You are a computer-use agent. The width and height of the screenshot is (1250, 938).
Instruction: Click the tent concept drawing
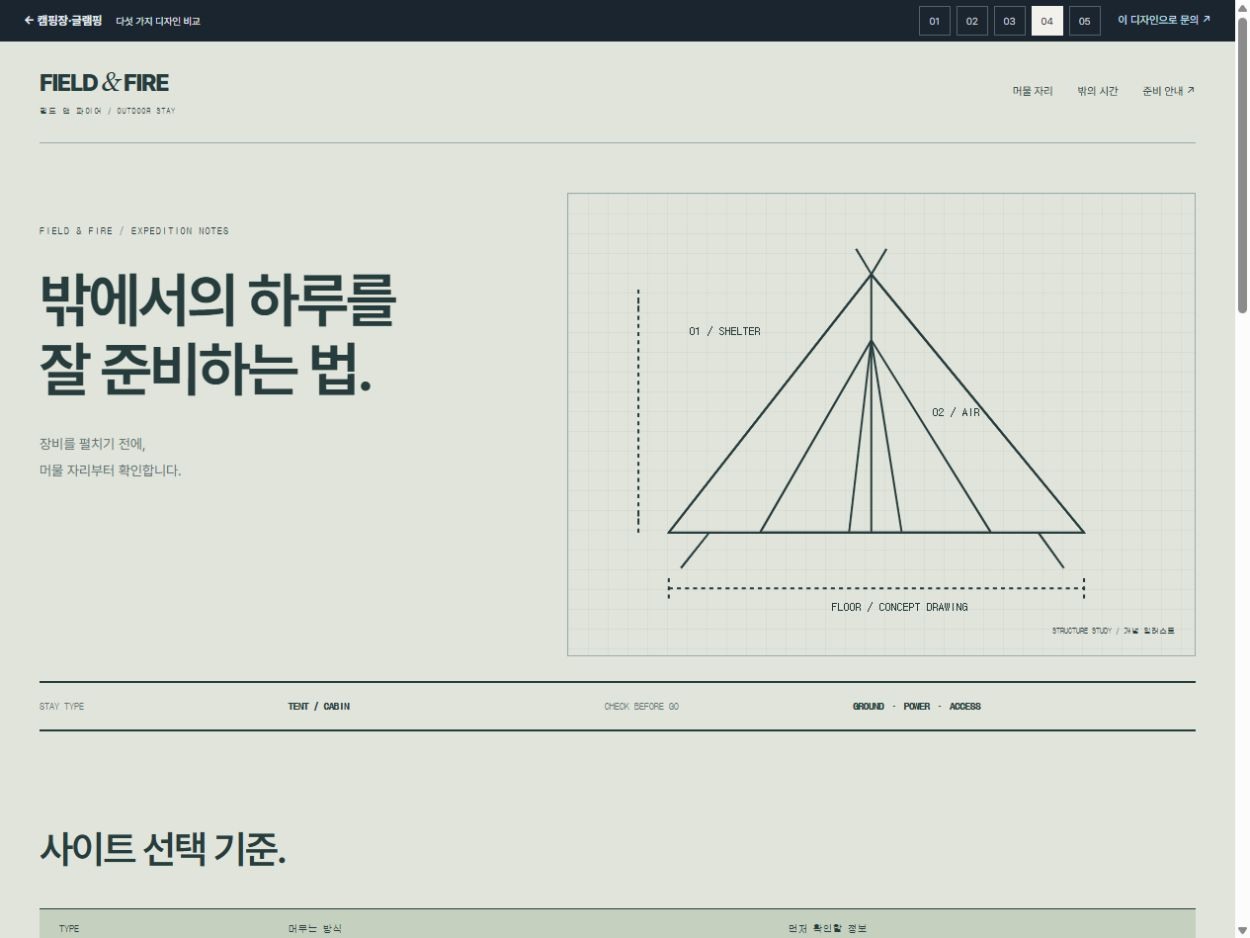[881, 424]
